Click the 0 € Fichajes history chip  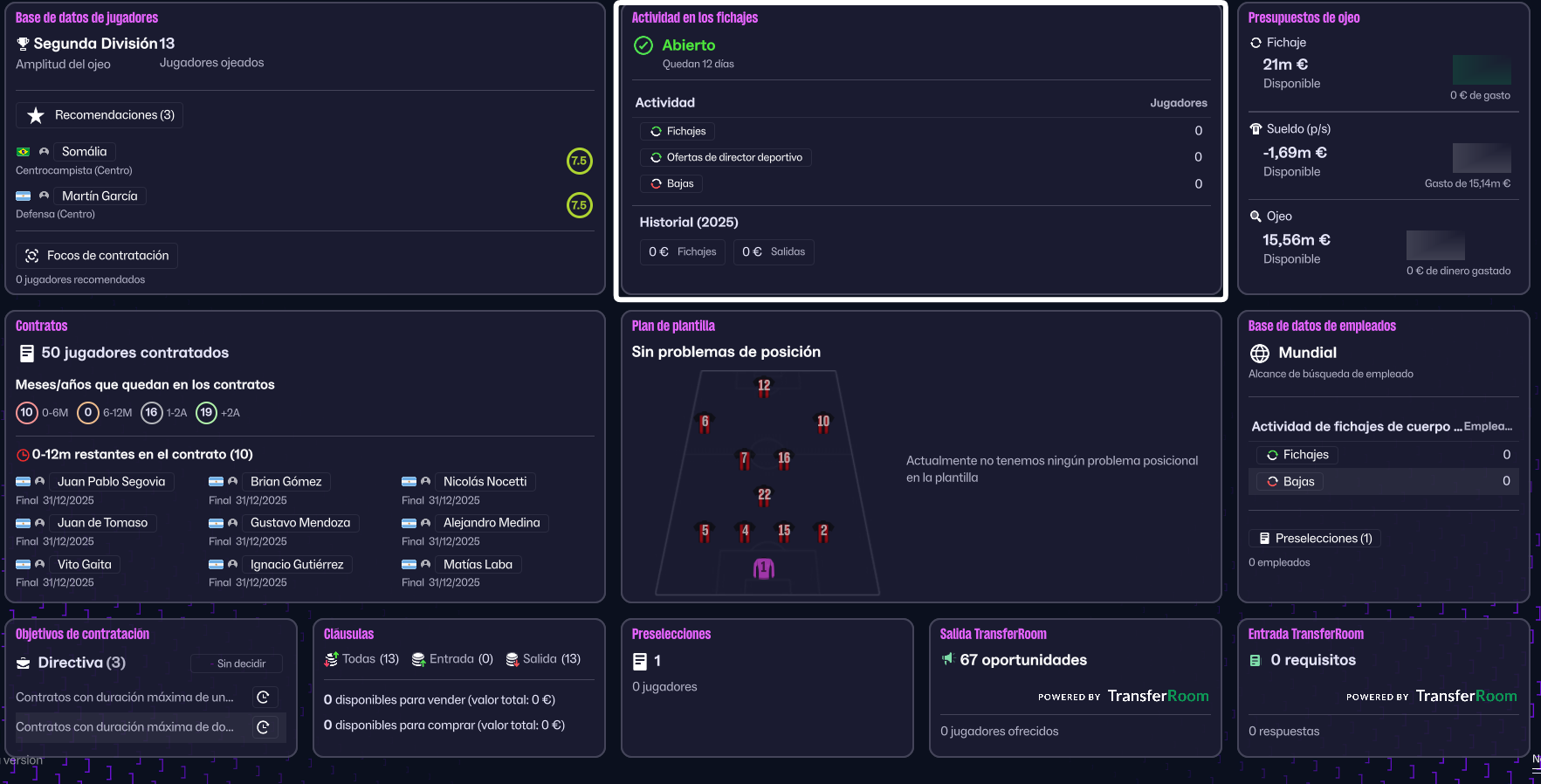pos(682,252)
